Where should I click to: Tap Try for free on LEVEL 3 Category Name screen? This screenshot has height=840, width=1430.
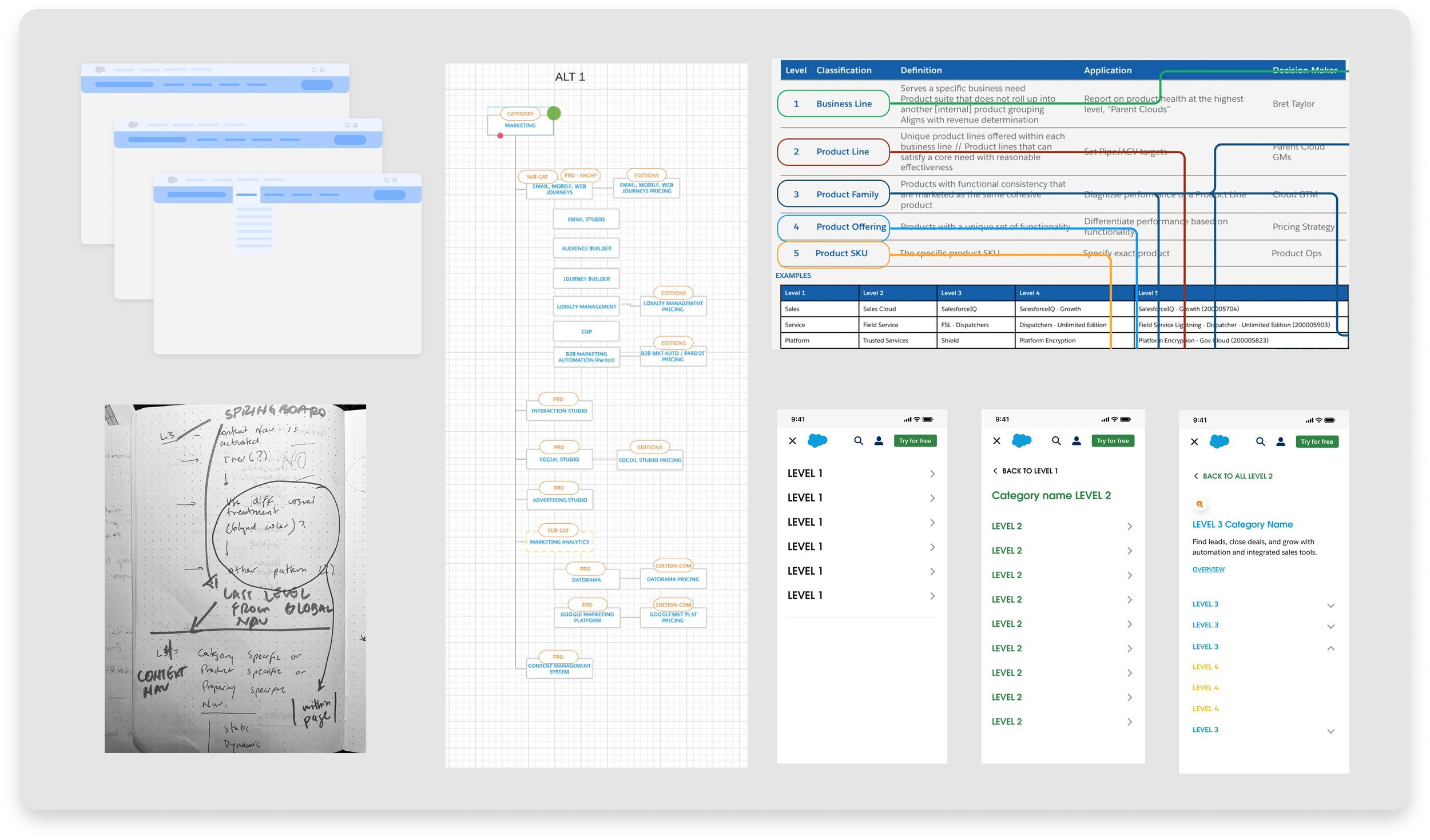pos(1317,442)
